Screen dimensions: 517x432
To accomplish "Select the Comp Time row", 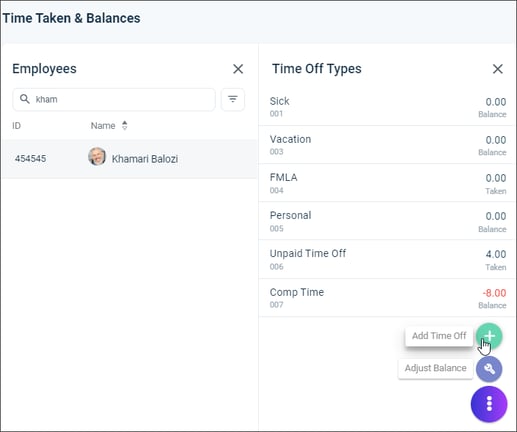I will (386, 298).
